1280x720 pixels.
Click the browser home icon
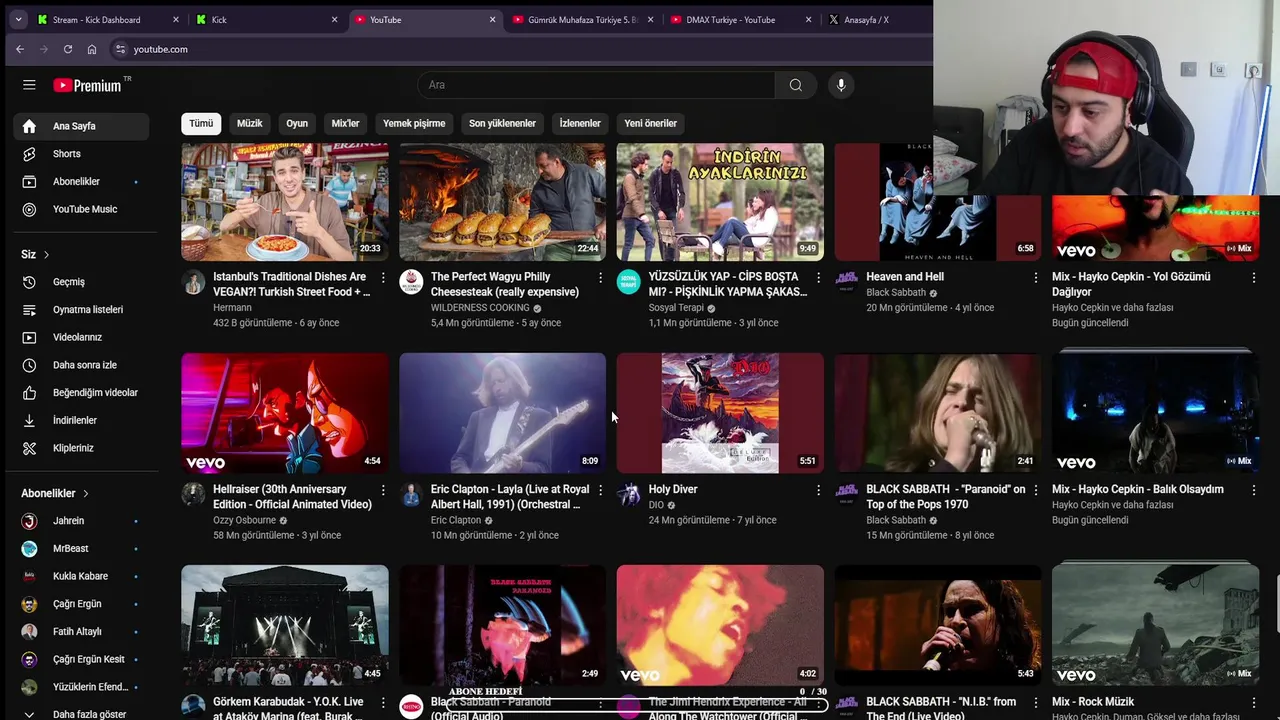coord(92,49)
